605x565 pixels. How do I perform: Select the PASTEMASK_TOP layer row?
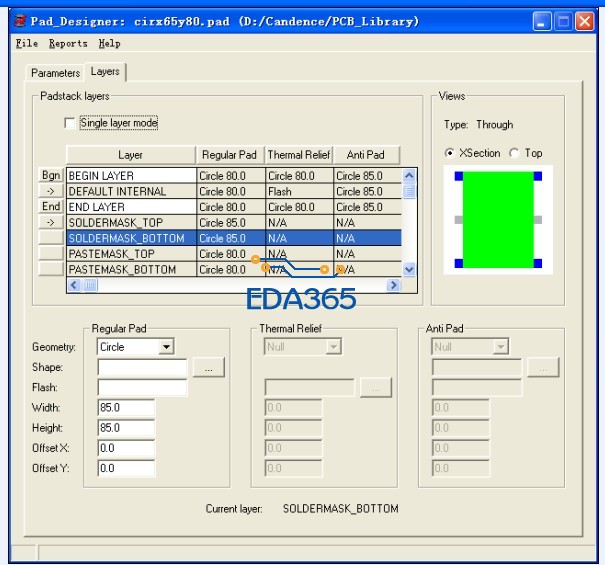click(234, 254)
